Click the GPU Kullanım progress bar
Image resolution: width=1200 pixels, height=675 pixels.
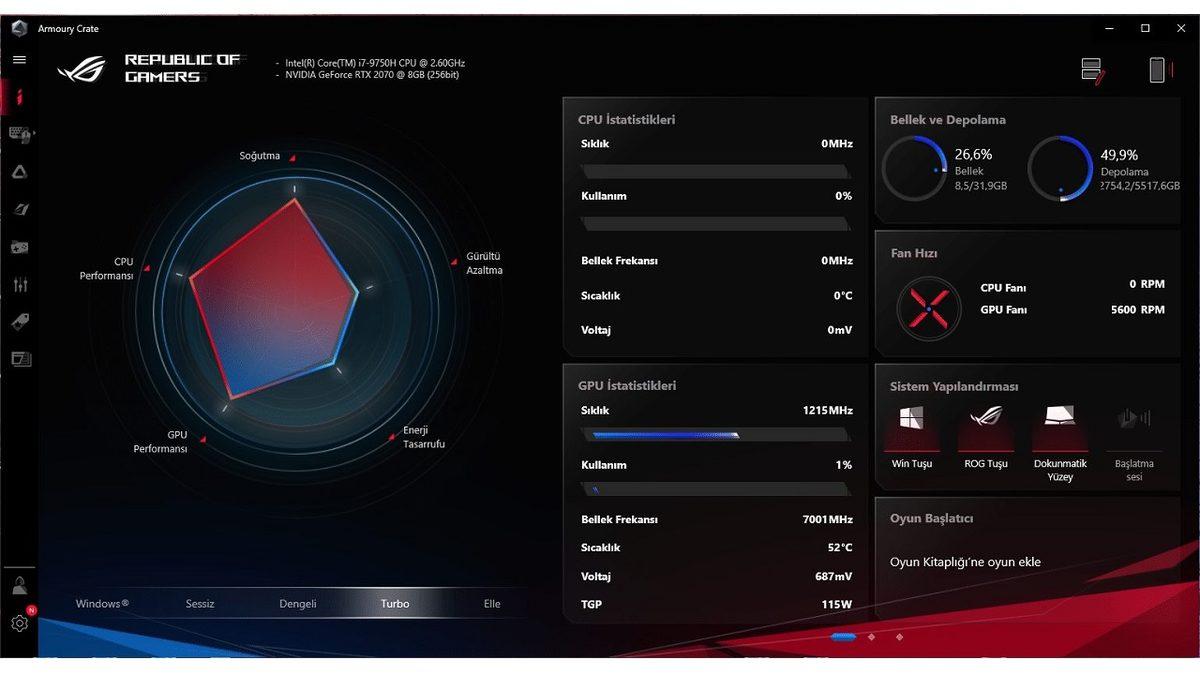(715, 489)
